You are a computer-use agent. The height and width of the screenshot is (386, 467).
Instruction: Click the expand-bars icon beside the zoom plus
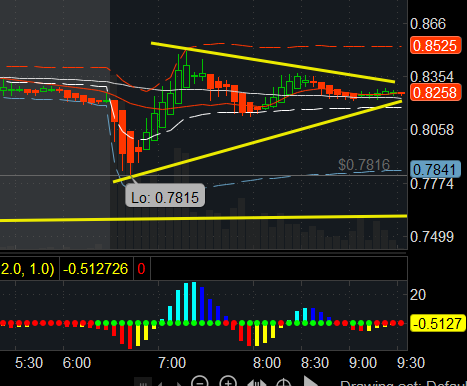point(257,383)
